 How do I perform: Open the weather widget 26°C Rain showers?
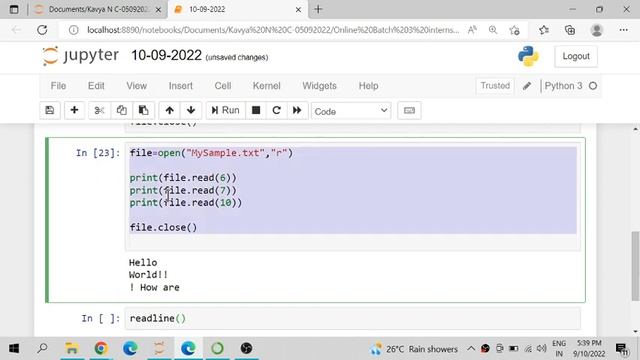coord(414,349)
